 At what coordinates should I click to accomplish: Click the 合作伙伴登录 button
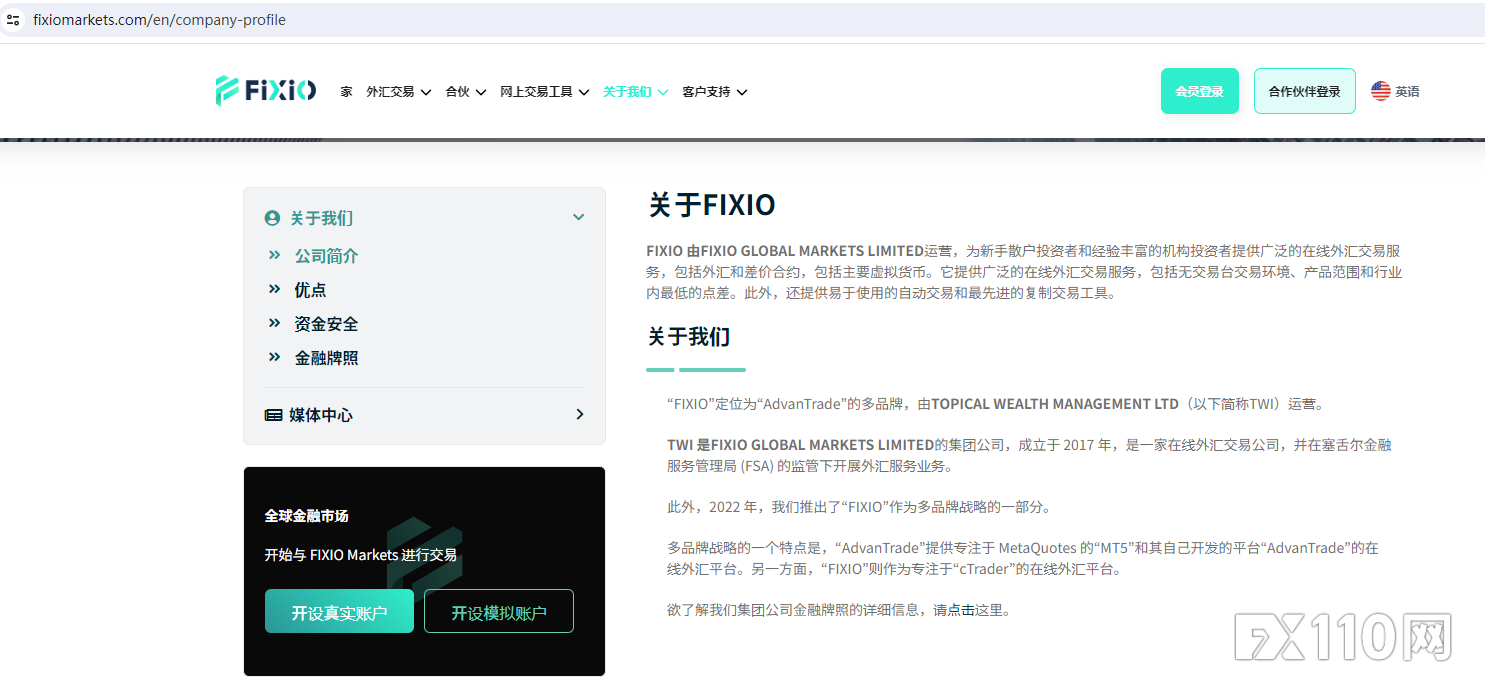[x=1305, y=91]
